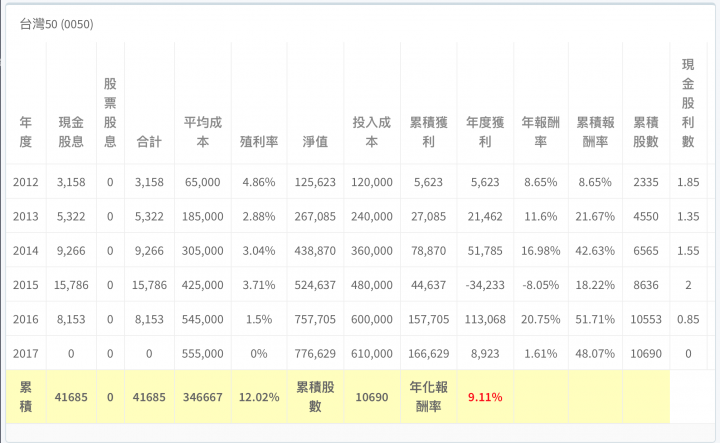Click invested cost 600,000
720x443 pixels.
point(372,319)
